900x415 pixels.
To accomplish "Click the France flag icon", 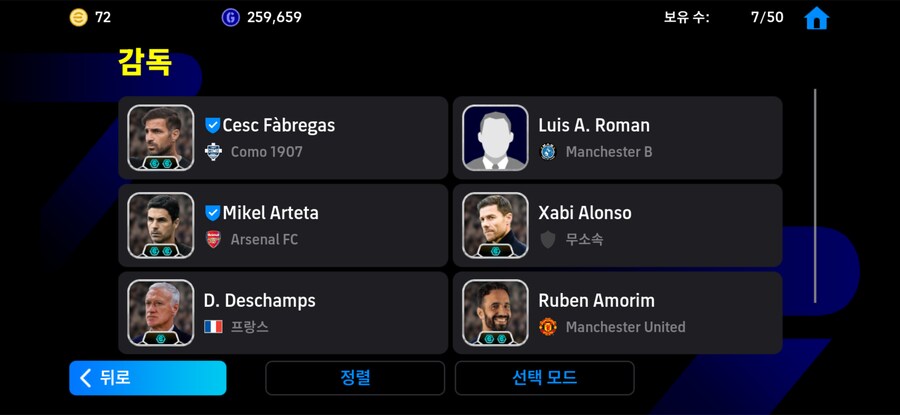I will pos(213,327).
